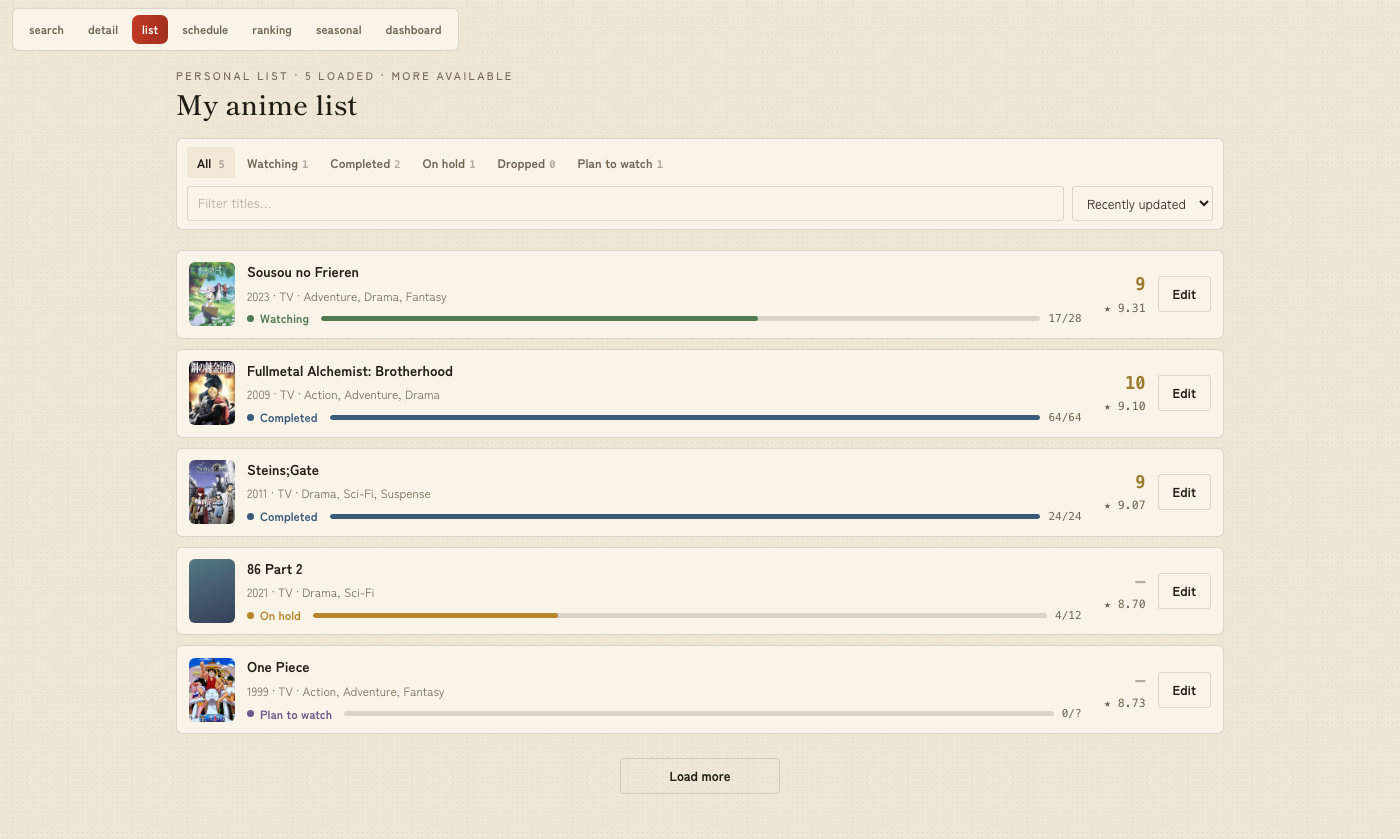This screenshot has height=839, width=1400.
Task: Click the 2023 · TV · Adventure, Drama, Fantasy line
Action: [x=347, y=297]
